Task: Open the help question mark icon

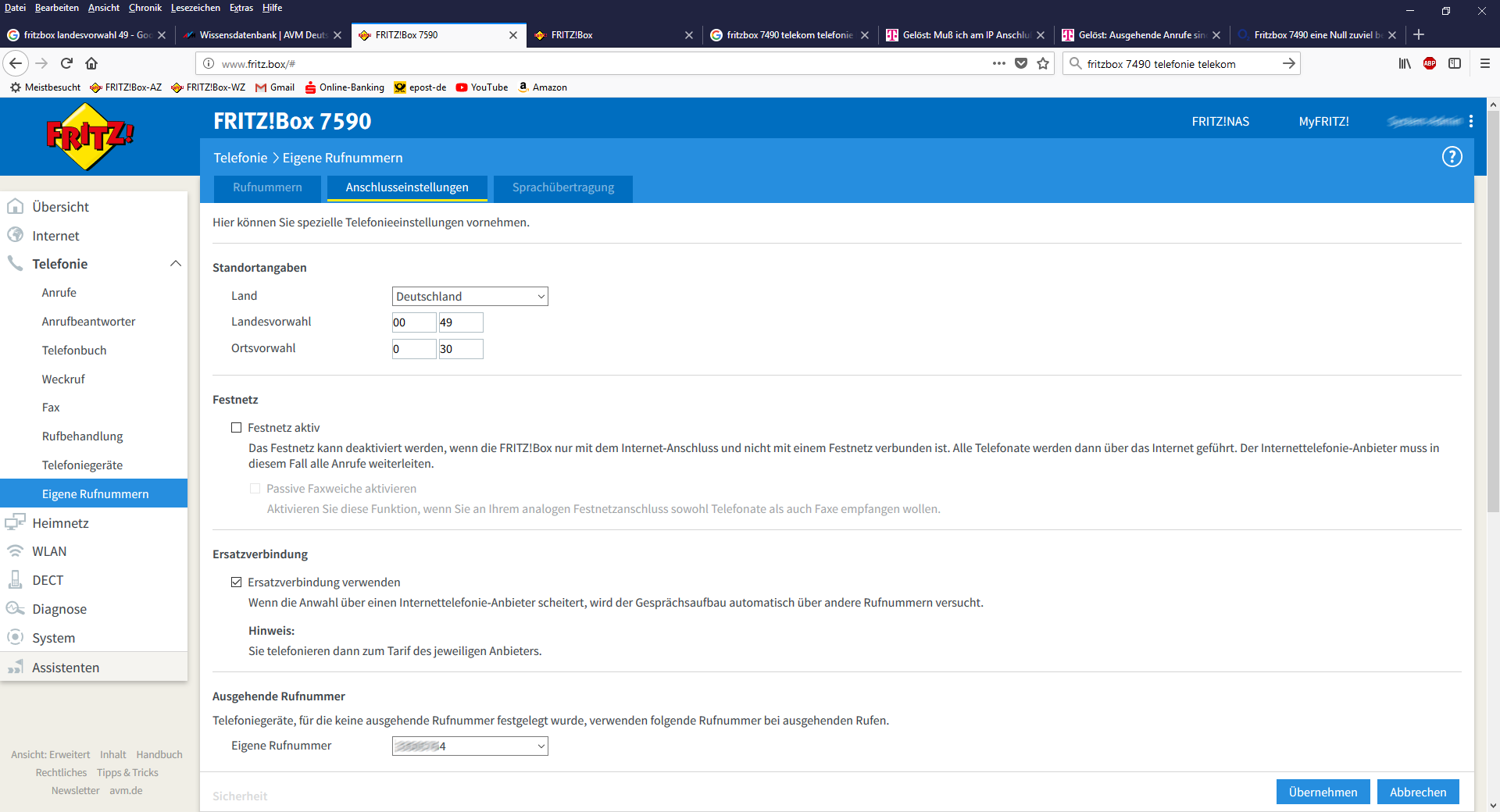Action: click(1452, 157)
